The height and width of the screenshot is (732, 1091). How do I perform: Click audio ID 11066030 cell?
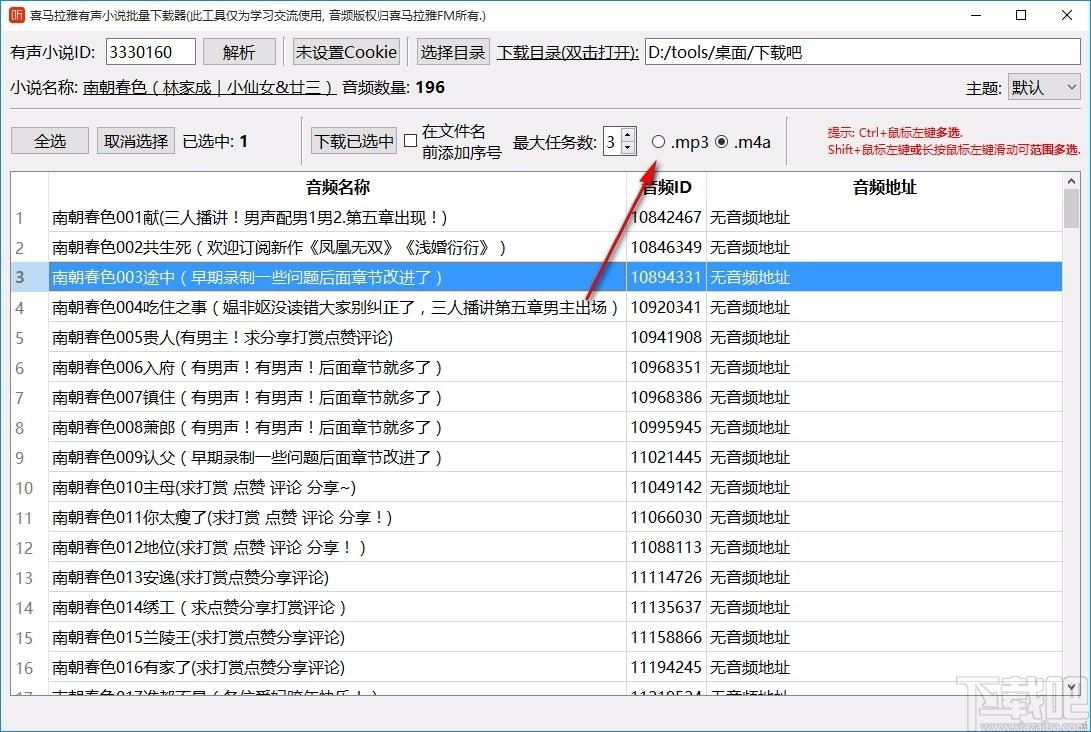[x=666, y=518]
